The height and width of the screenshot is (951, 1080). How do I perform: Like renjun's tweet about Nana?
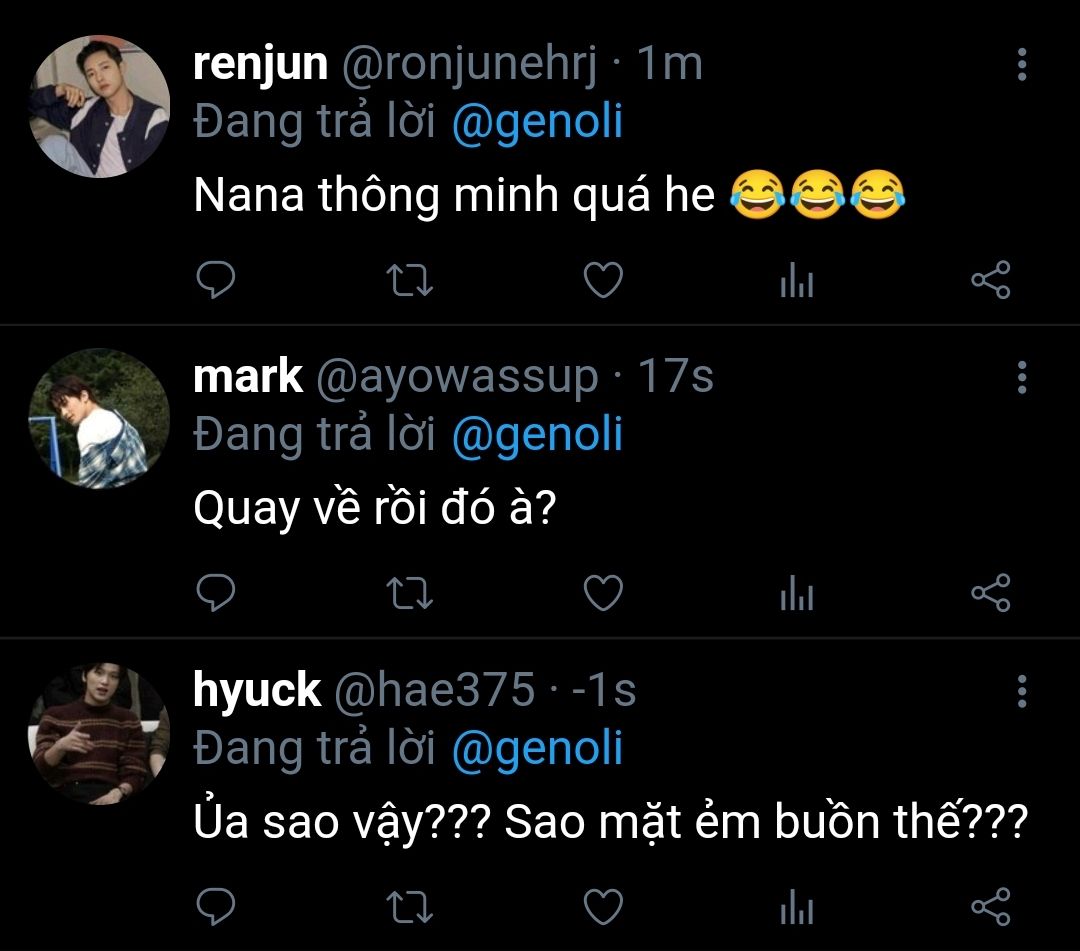pyautogui.click(x=603, y=281)
